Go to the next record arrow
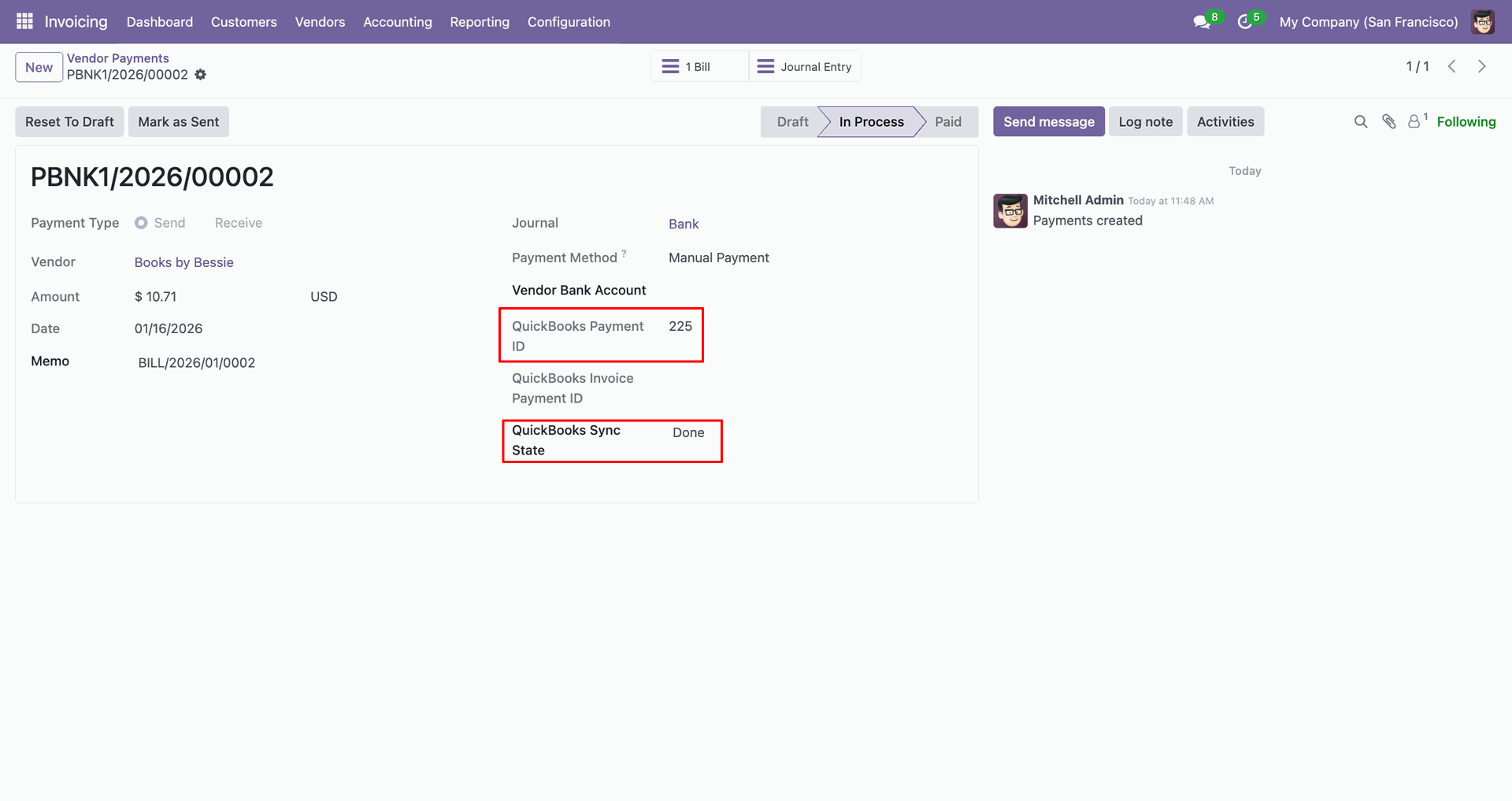 tap(1482, 67)
